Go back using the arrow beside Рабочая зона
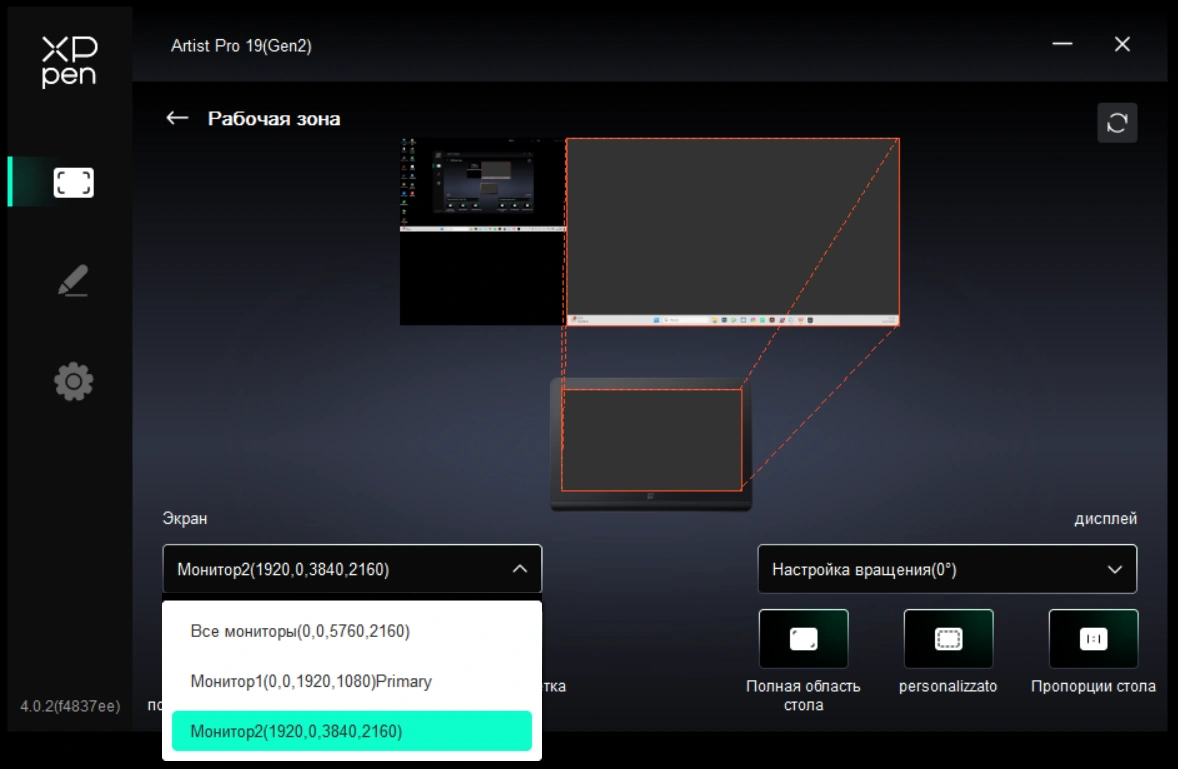The height and width of the screenshot is (769, 1178). tap(177, 118)
